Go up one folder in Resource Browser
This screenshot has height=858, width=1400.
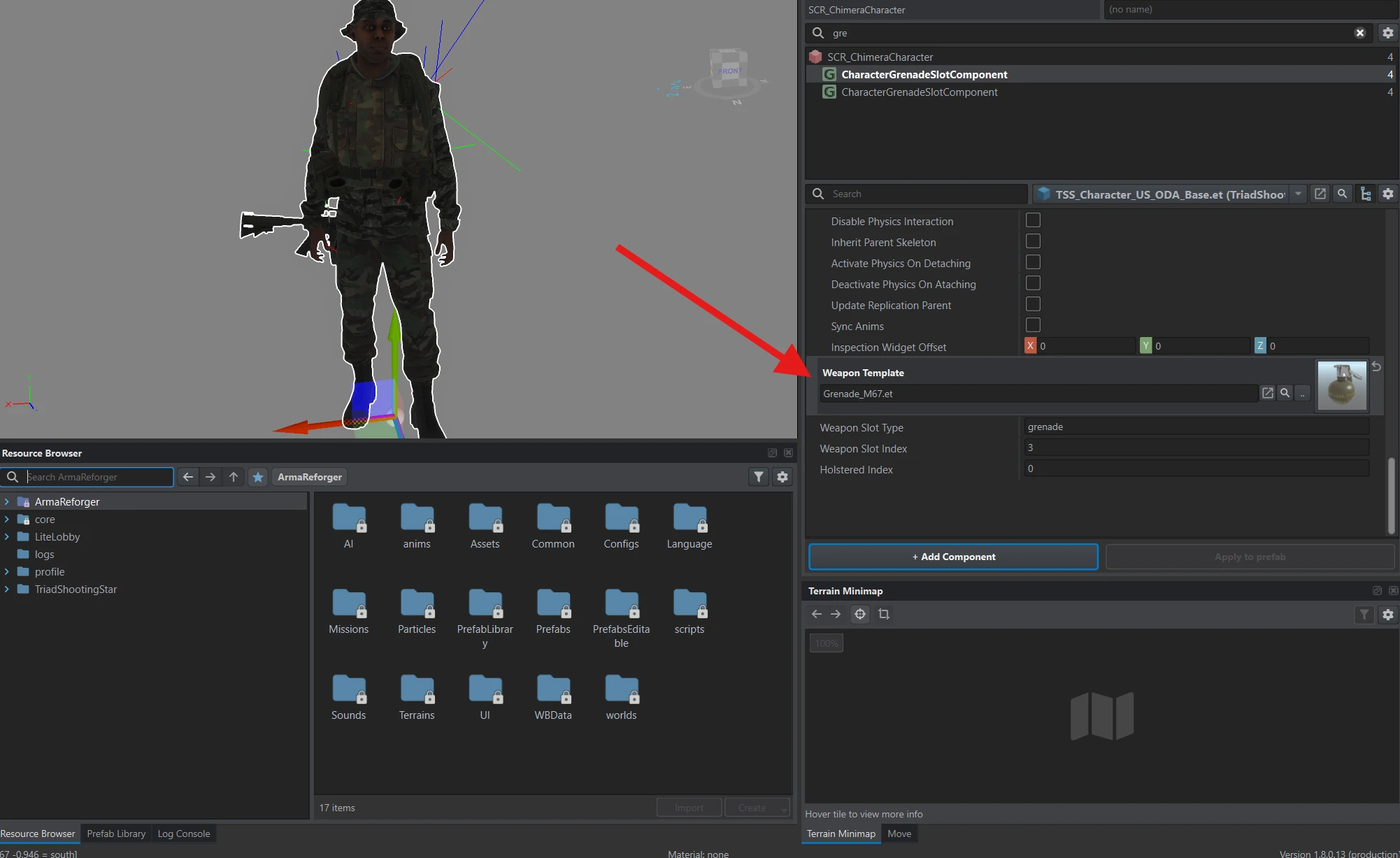234,477
